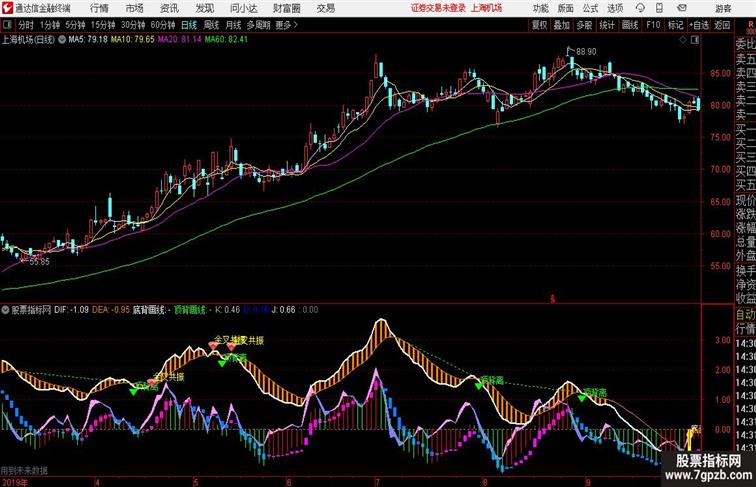Click the MA5: 79.18 value label
This screenshot has height=487, width=756.
tap(88, 40)
